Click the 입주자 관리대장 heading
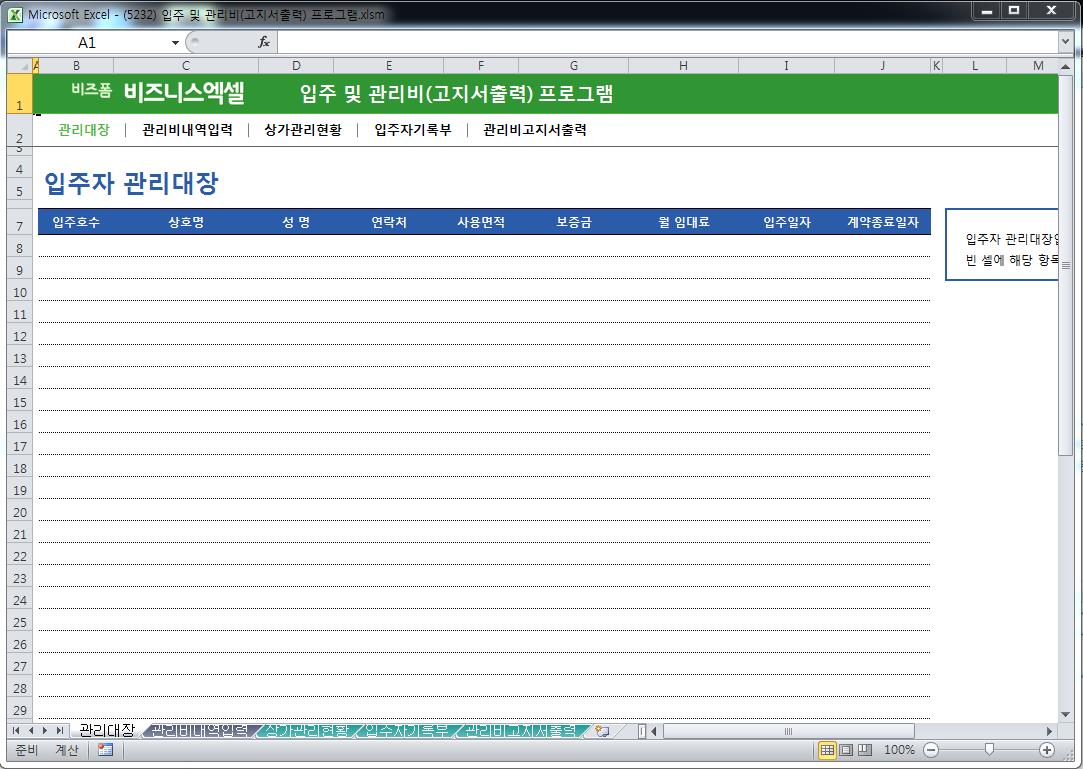This screenshot has width=1083, height=769. point(131,183)
